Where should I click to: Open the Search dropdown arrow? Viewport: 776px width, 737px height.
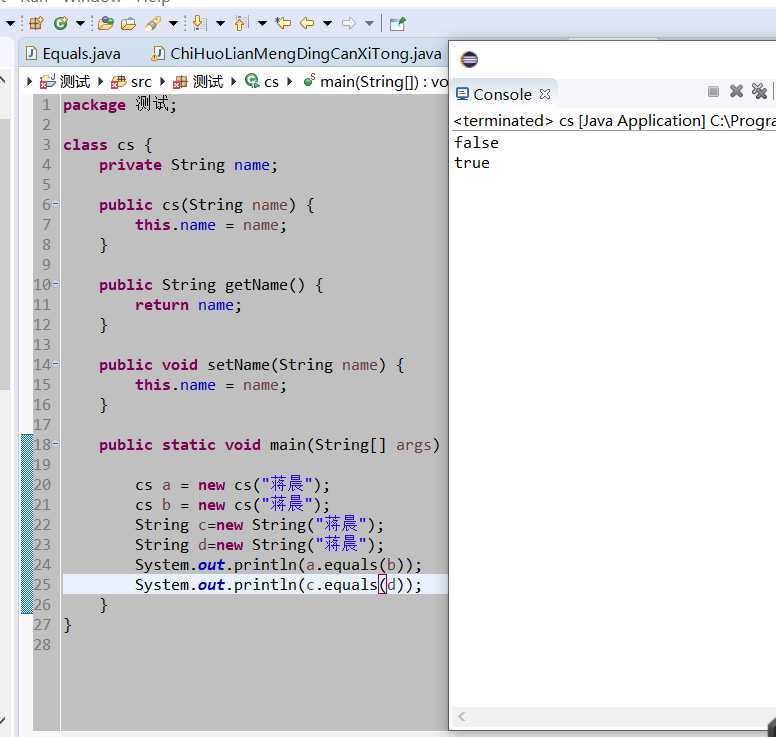pyautogui.click(x=173, y=23)
